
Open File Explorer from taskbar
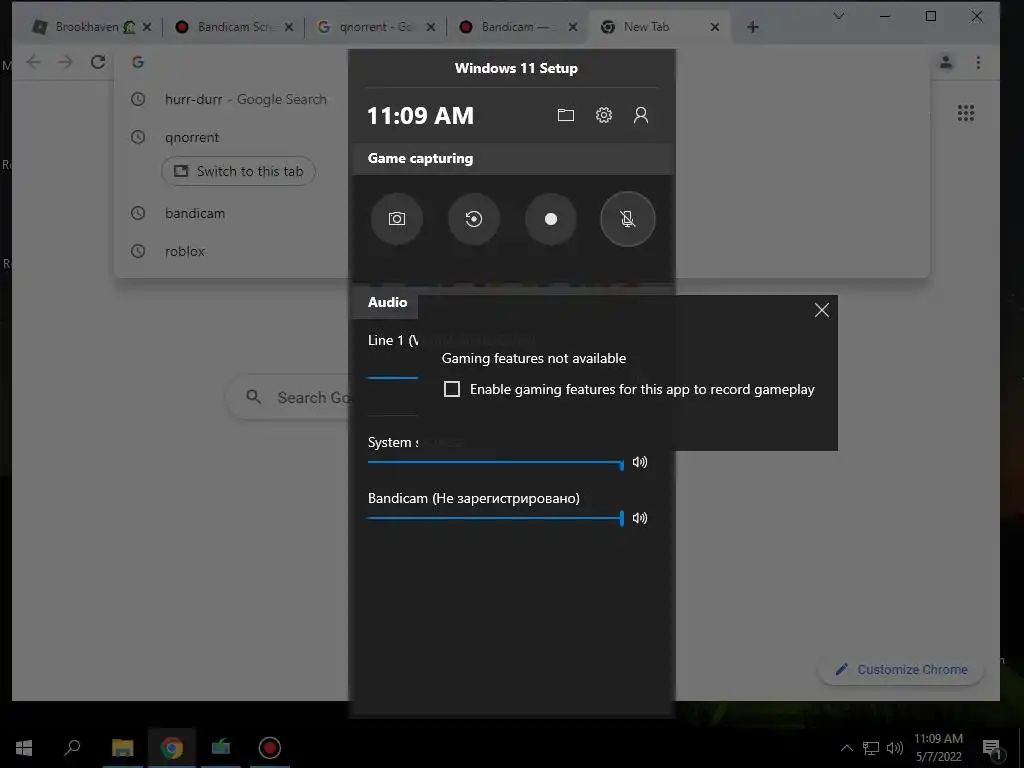122,748
